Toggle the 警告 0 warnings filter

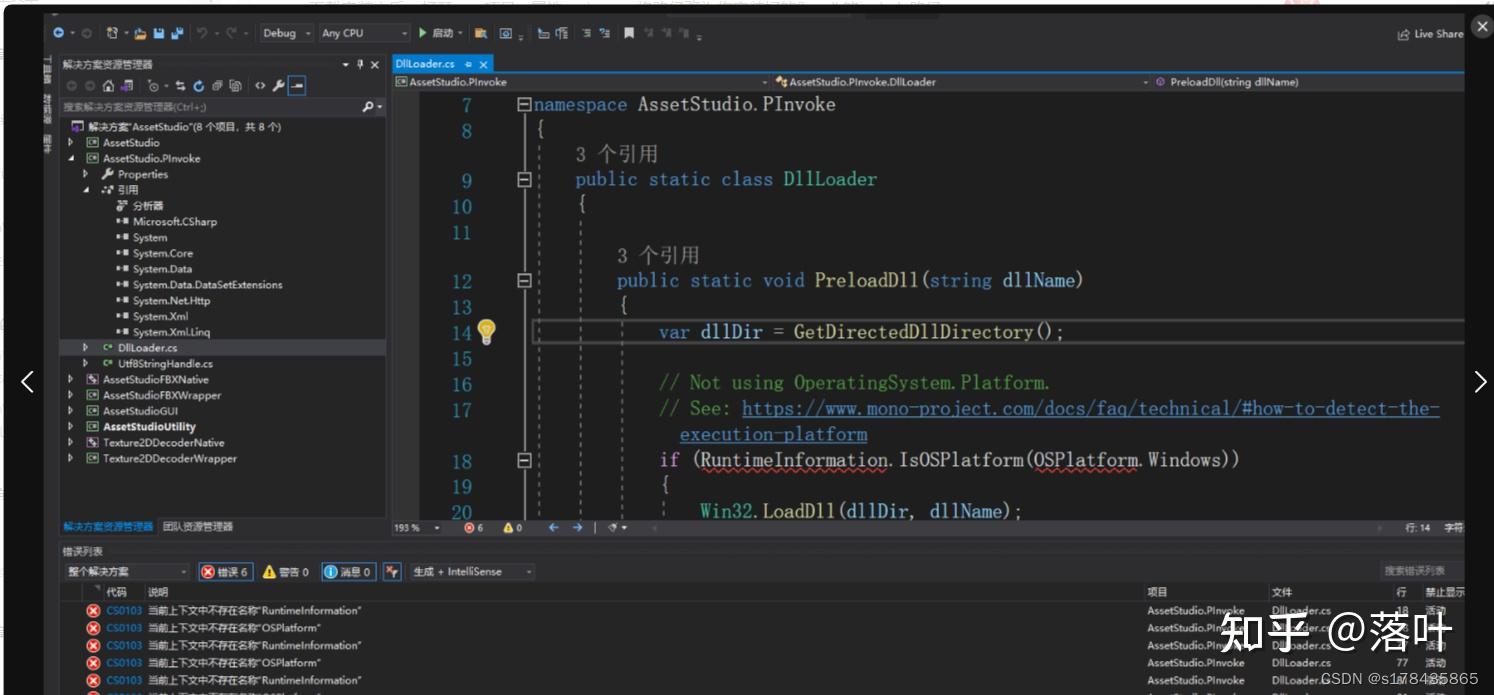click(x=283, y=571)
